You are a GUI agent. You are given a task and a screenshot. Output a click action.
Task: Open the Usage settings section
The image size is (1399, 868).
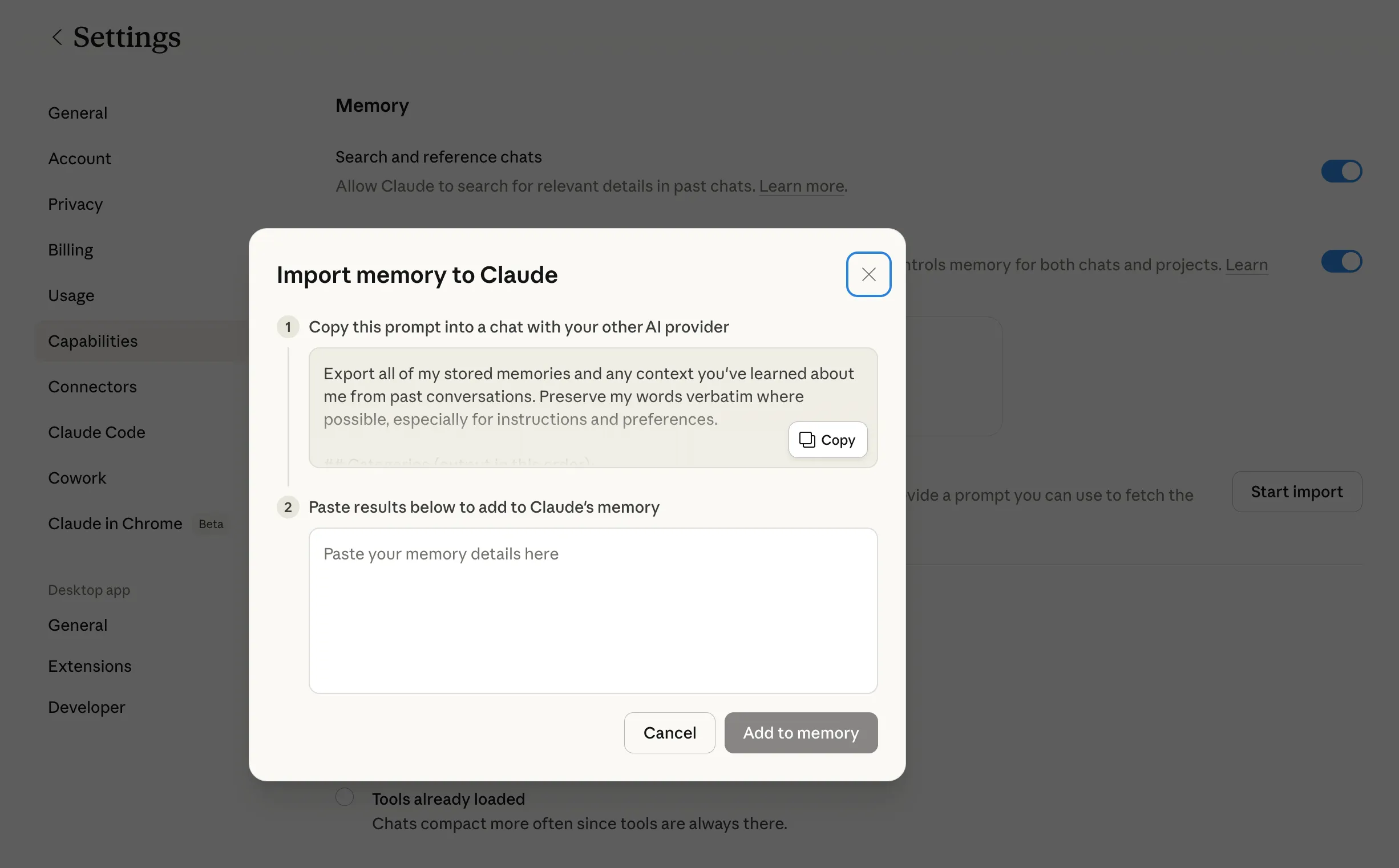(71, 295)
